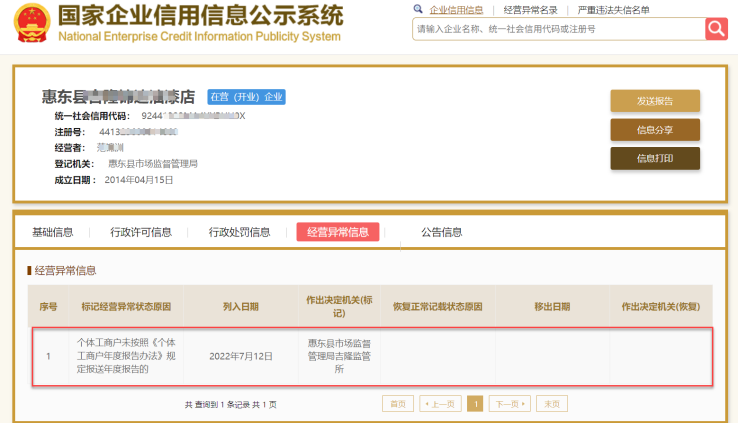738x423 pixels.
Task: Switch to the 行政许可信息 tab
Action: (x=141, y=232)
